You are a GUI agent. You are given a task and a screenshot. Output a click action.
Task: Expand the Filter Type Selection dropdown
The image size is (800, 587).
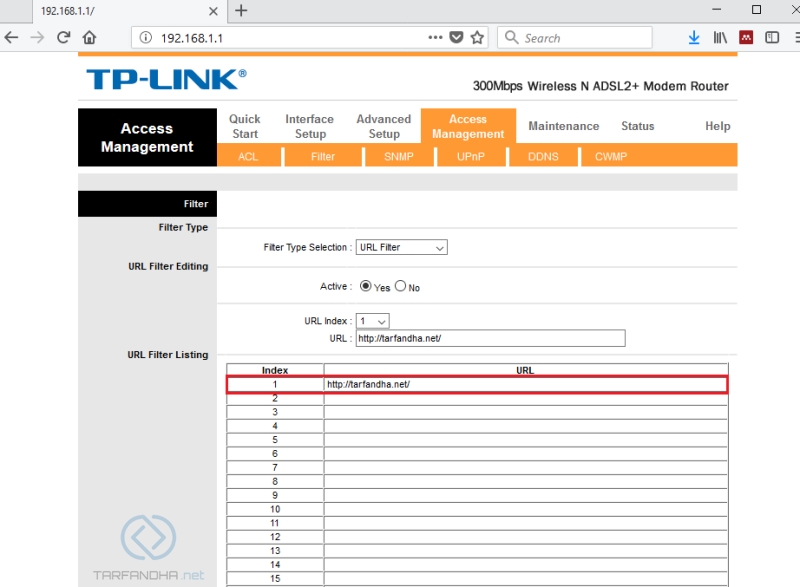402,247
